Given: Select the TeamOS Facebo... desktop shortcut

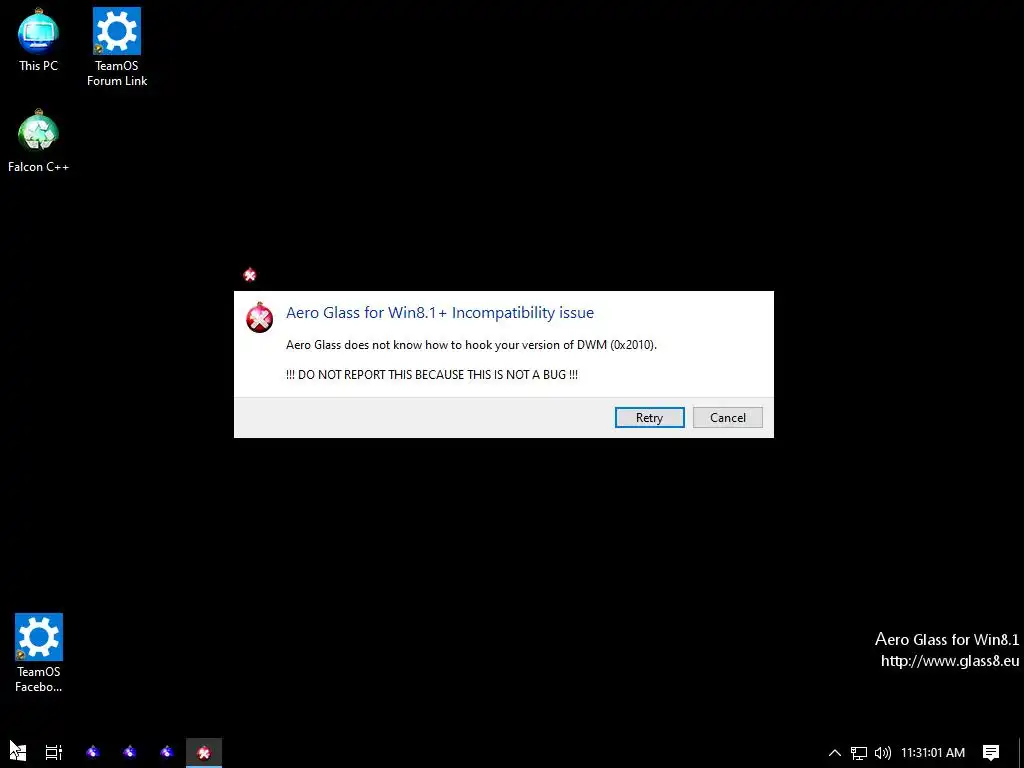Looking at the screenshot, I should [39, 652].
